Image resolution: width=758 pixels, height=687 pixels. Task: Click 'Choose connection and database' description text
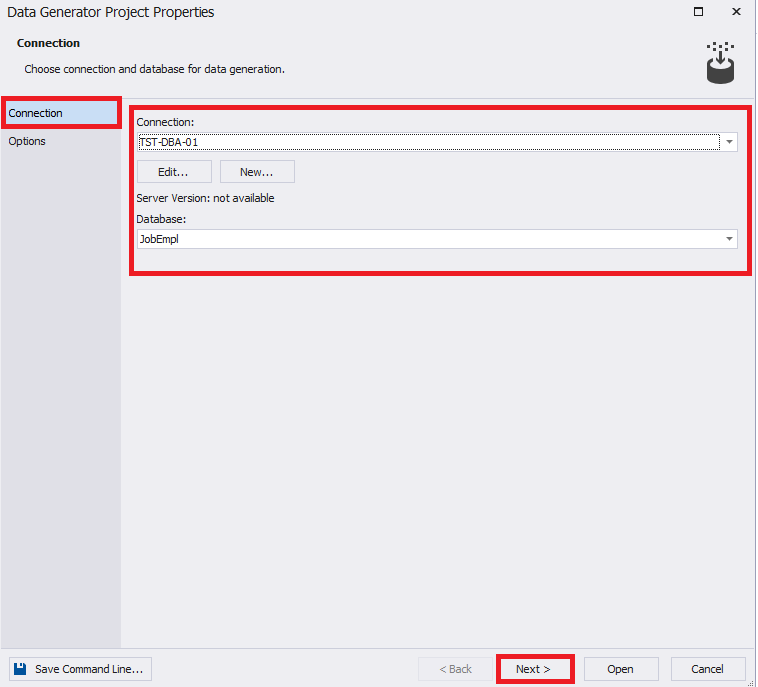pos(154,69)
